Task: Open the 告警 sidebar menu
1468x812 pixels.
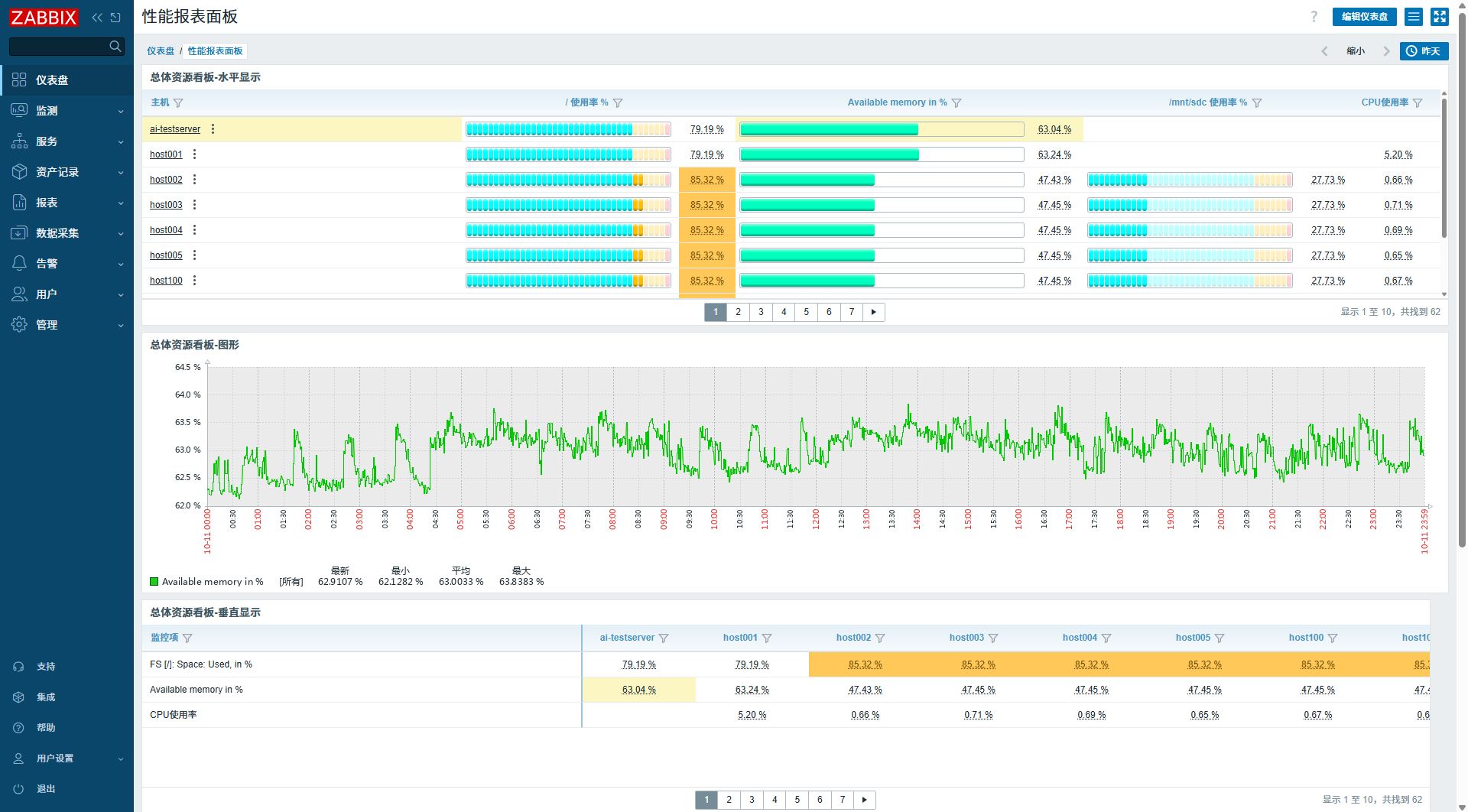Action: click(x=67, y=264)
